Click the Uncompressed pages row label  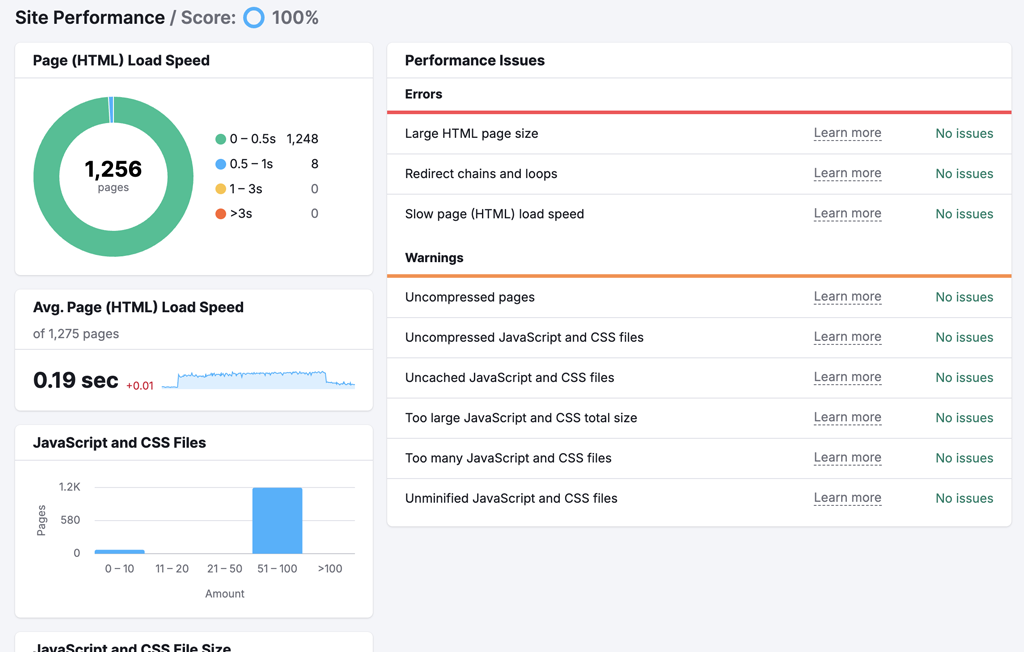coord(470,297)
